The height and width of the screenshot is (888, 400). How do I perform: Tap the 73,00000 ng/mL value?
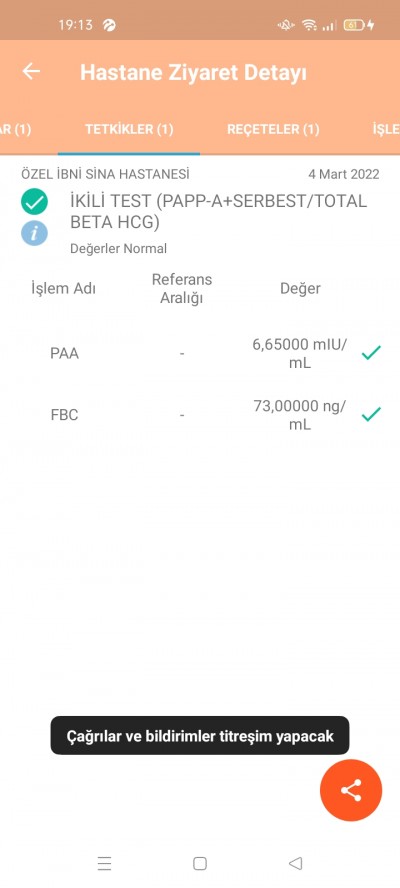pyautogui.click(x=300, y=415)
